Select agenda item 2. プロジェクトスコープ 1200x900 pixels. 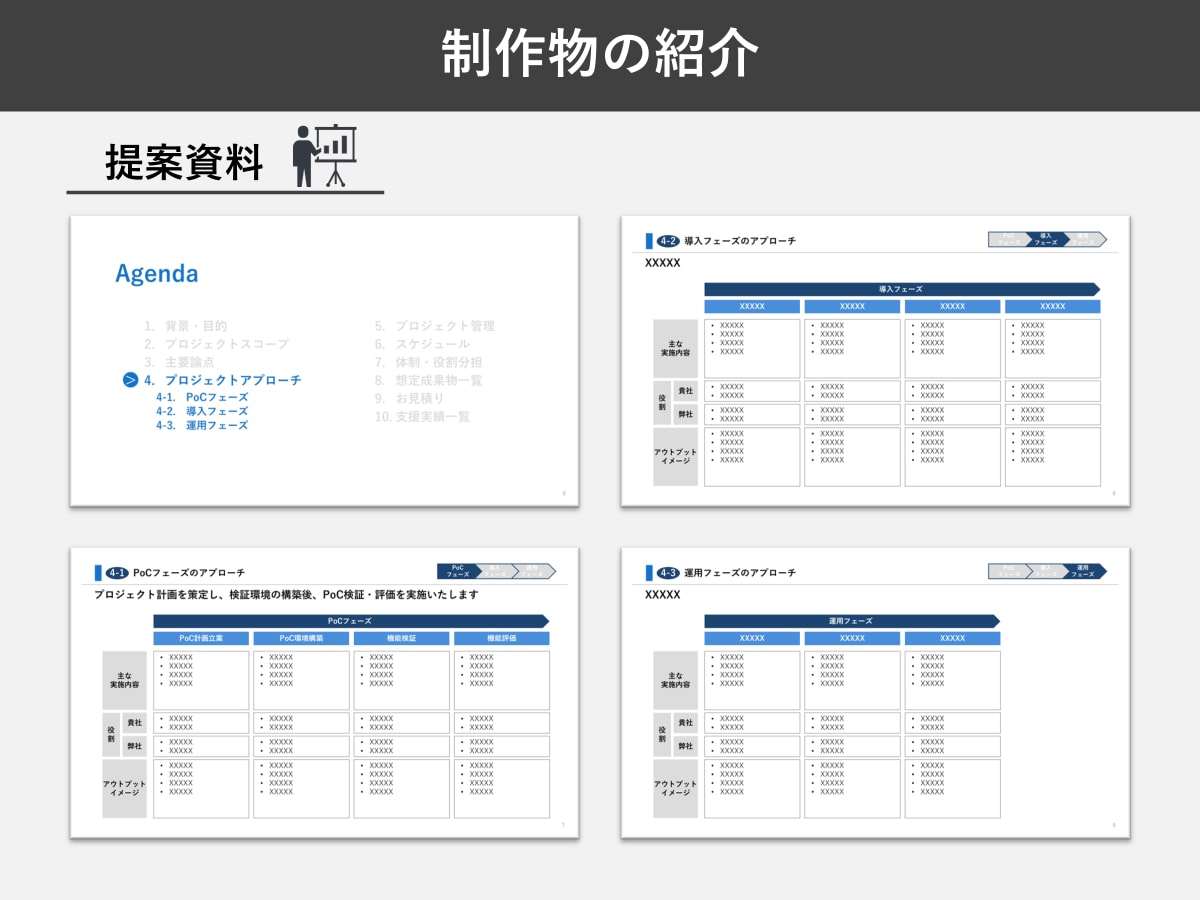tap(215, 344)
